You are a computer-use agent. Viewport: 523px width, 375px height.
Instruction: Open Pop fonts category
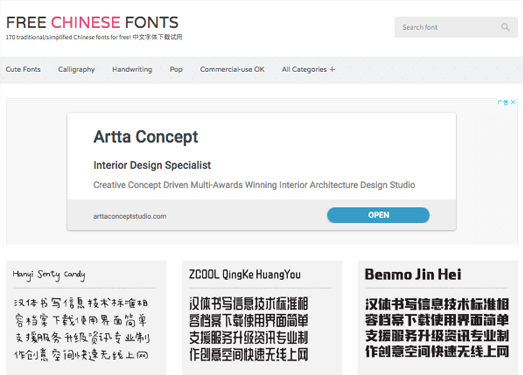click(x=176, y=69)
